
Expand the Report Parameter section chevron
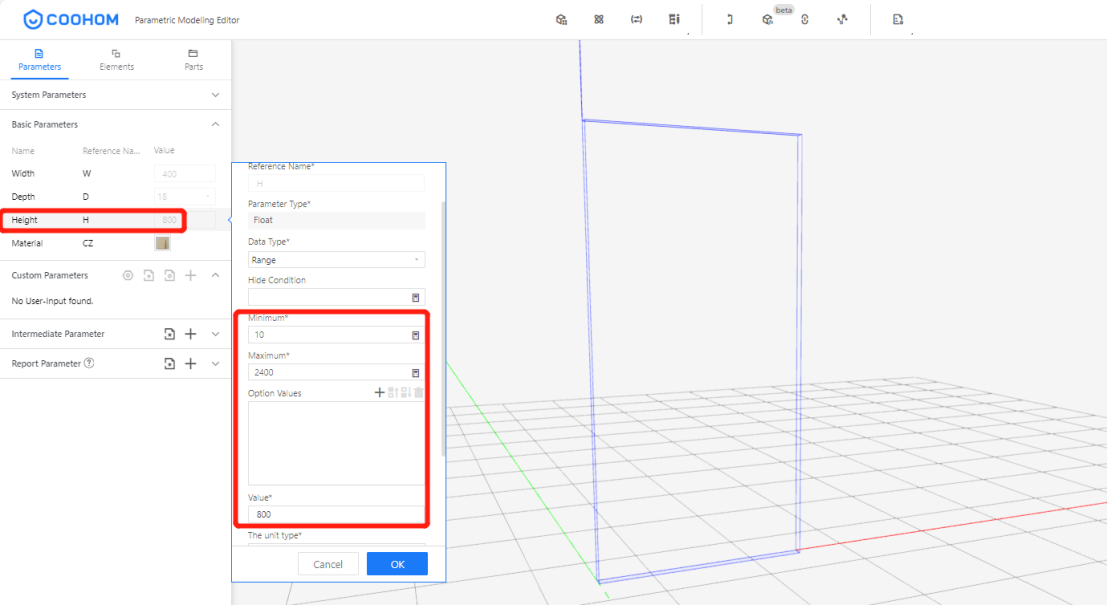(x=215, y=364)
